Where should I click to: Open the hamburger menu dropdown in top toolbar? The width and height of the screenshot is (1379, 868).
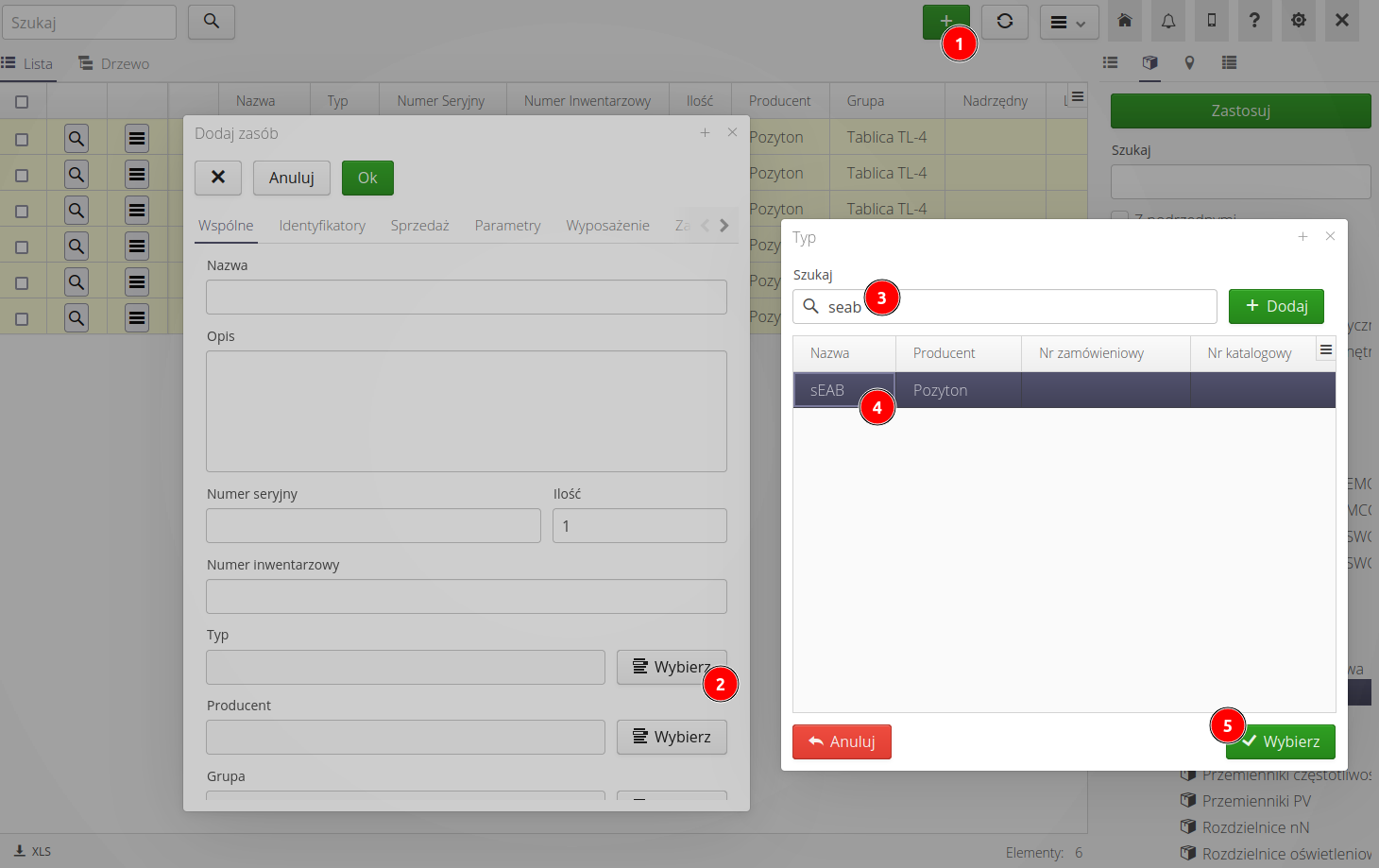click(x=1068, y=23)
